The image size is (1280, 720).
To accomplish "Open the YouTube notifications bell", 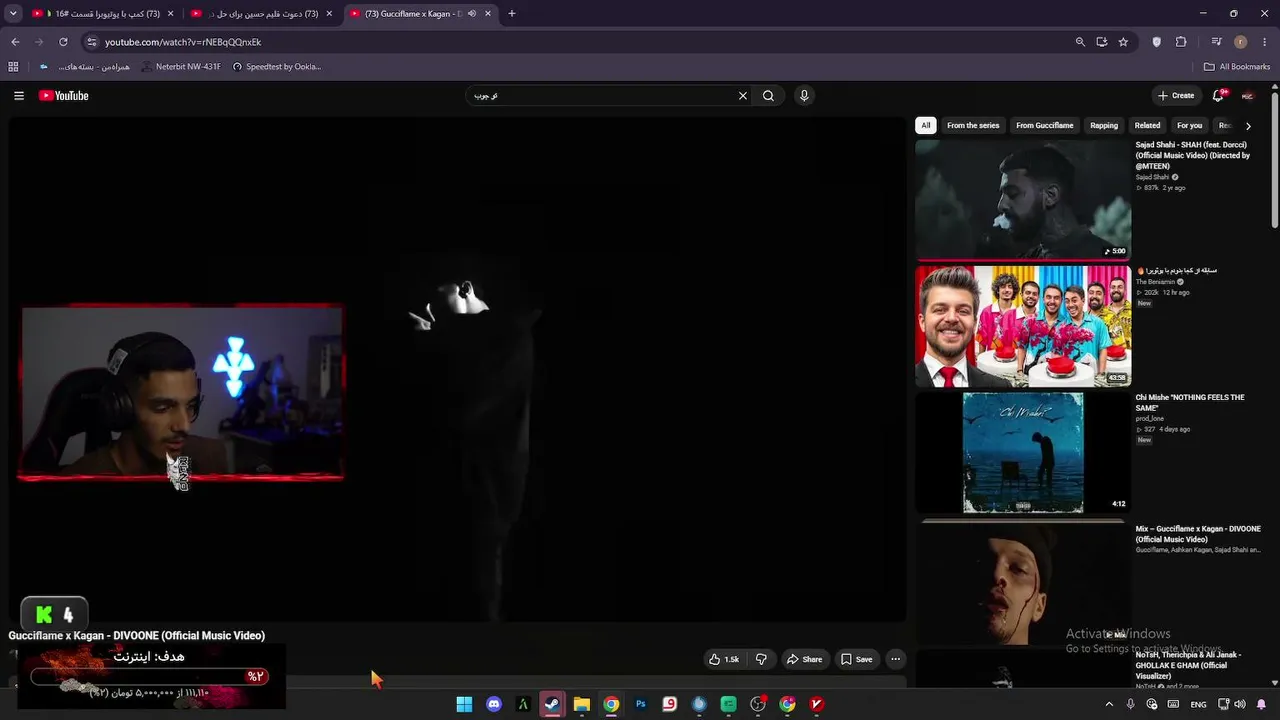I will pos(1218,96).
